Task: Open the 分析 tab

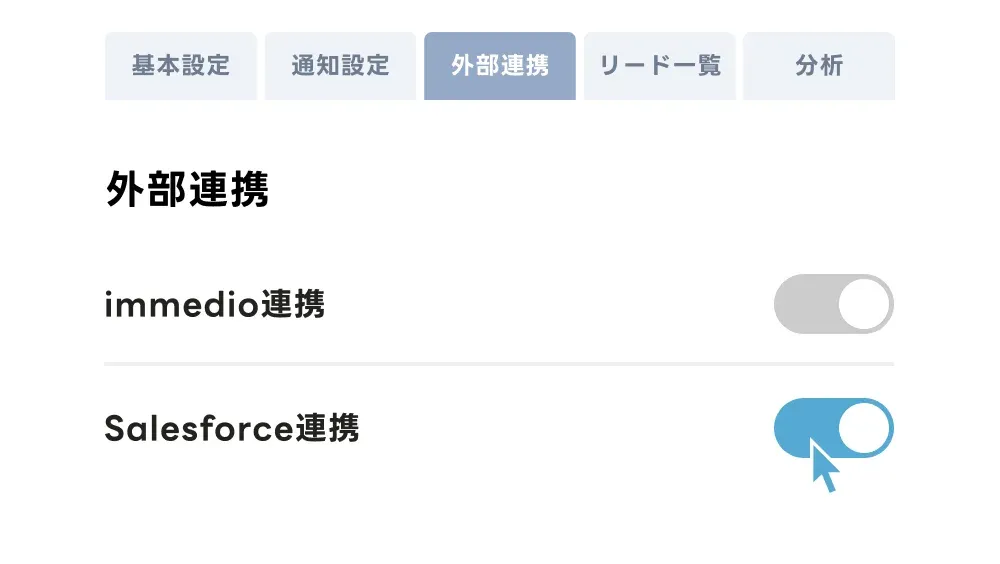Action: 819,66
